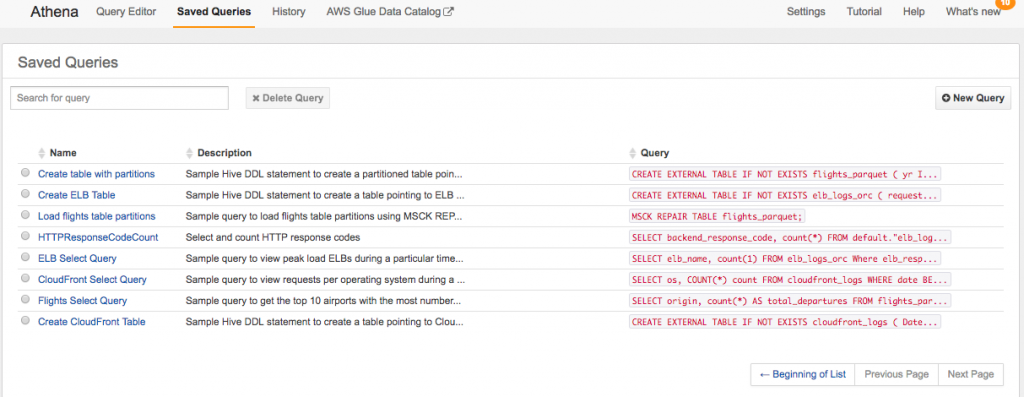Click CREATE EXTERNAL TABLE elb_logs_orc query code
The width and height of the screenshot is (1024, 397).
point(784,195)
